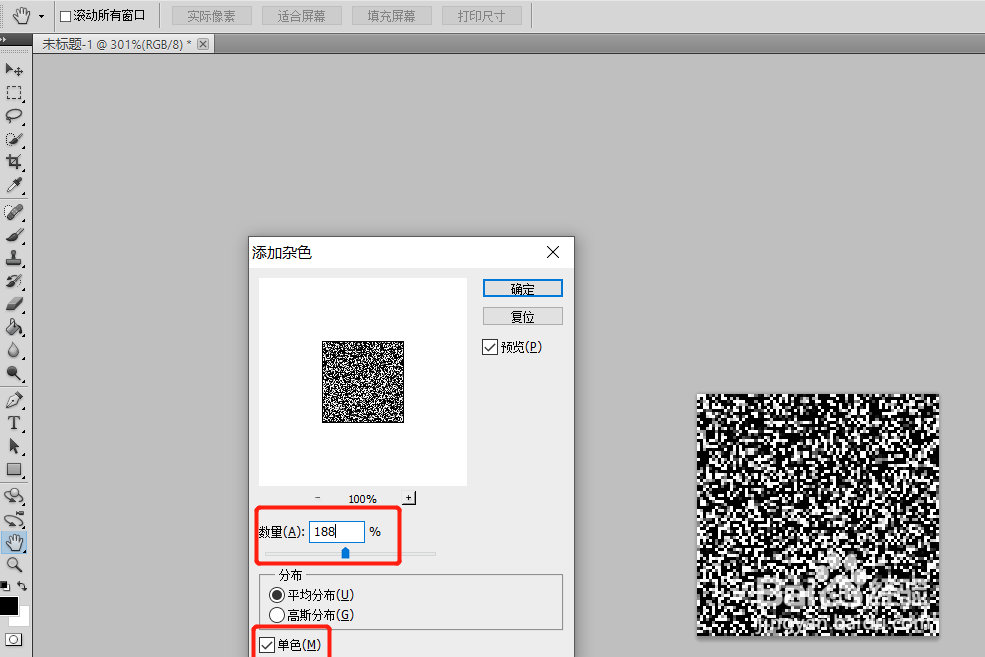Select the Clone Stamp tool
Viewport: 985px width, 657px height.
[14, 258]
